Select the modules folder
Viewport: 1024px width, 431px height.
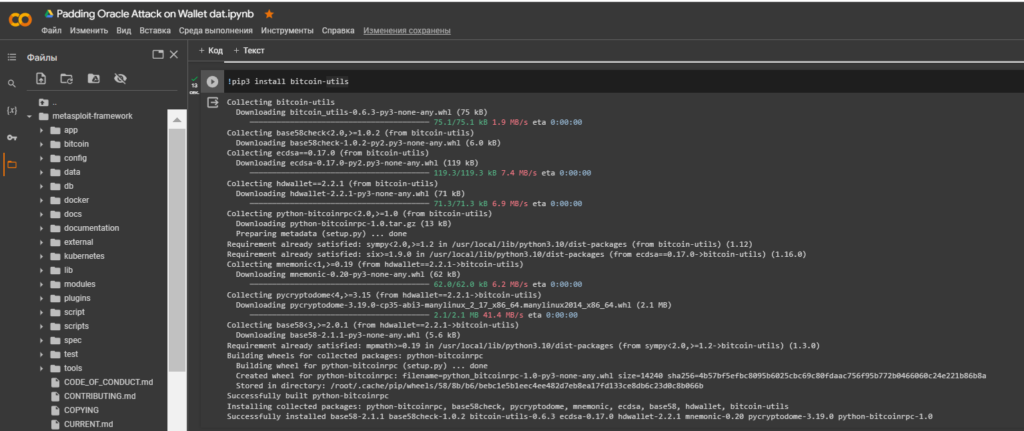(80, 284)
